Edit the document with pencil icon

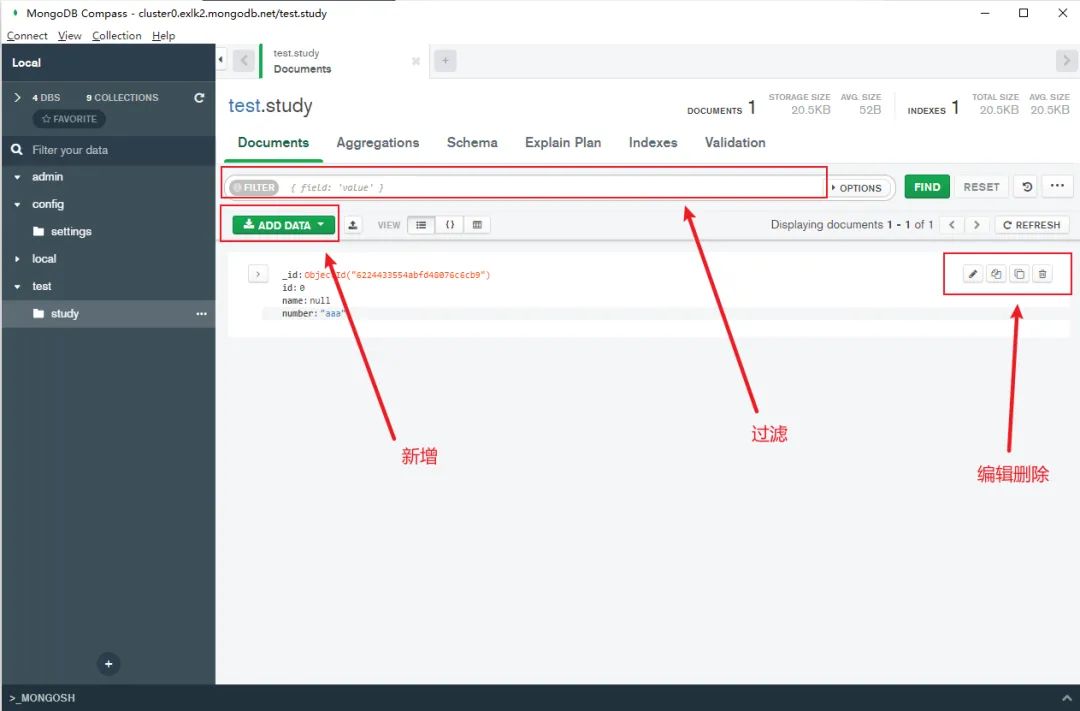(973, 274)
